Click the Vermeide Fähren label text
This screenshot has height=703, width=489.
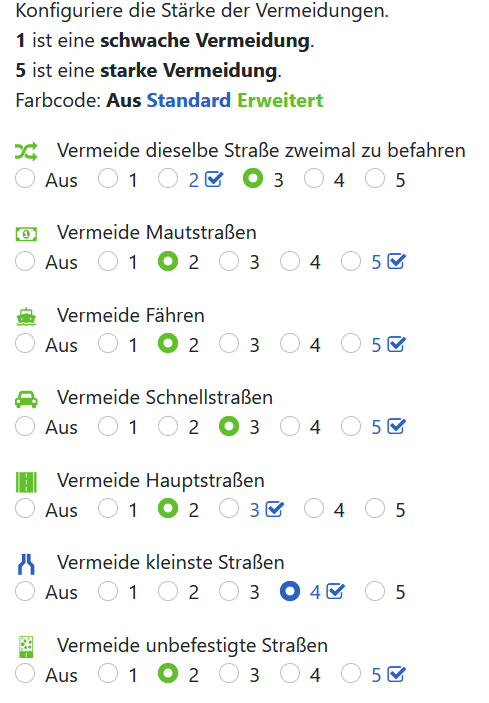point(130,315)
